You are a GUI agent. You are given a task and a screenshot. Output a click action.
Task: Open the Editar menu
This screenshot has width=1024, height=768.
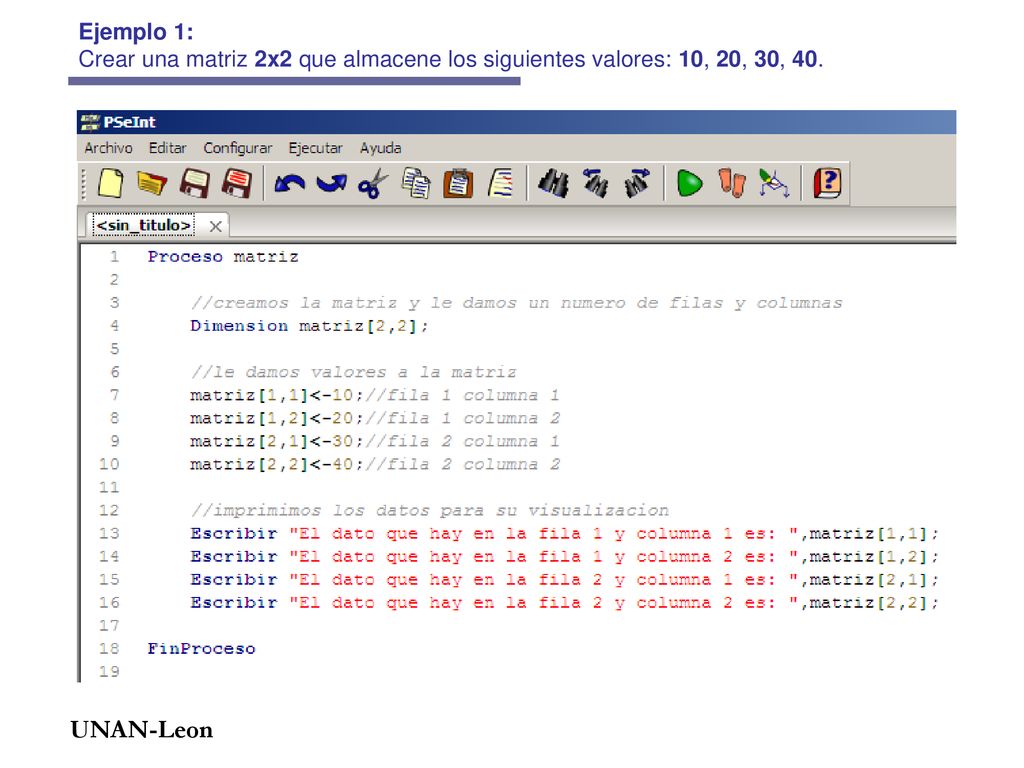(x=167, y=148)
